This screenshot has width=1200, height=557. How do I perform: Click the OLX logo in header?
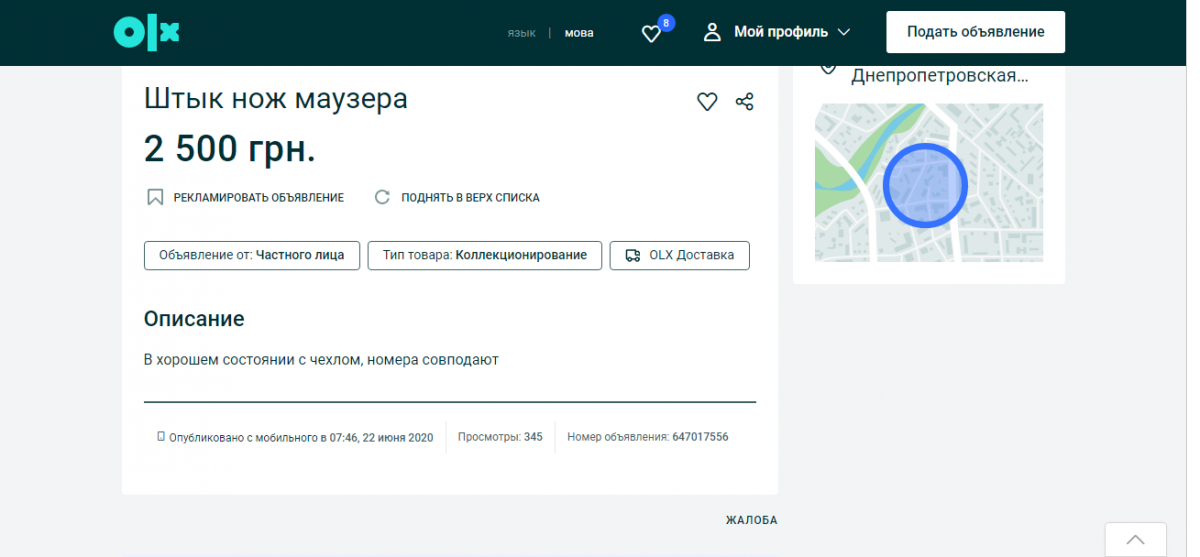[146, 32]
